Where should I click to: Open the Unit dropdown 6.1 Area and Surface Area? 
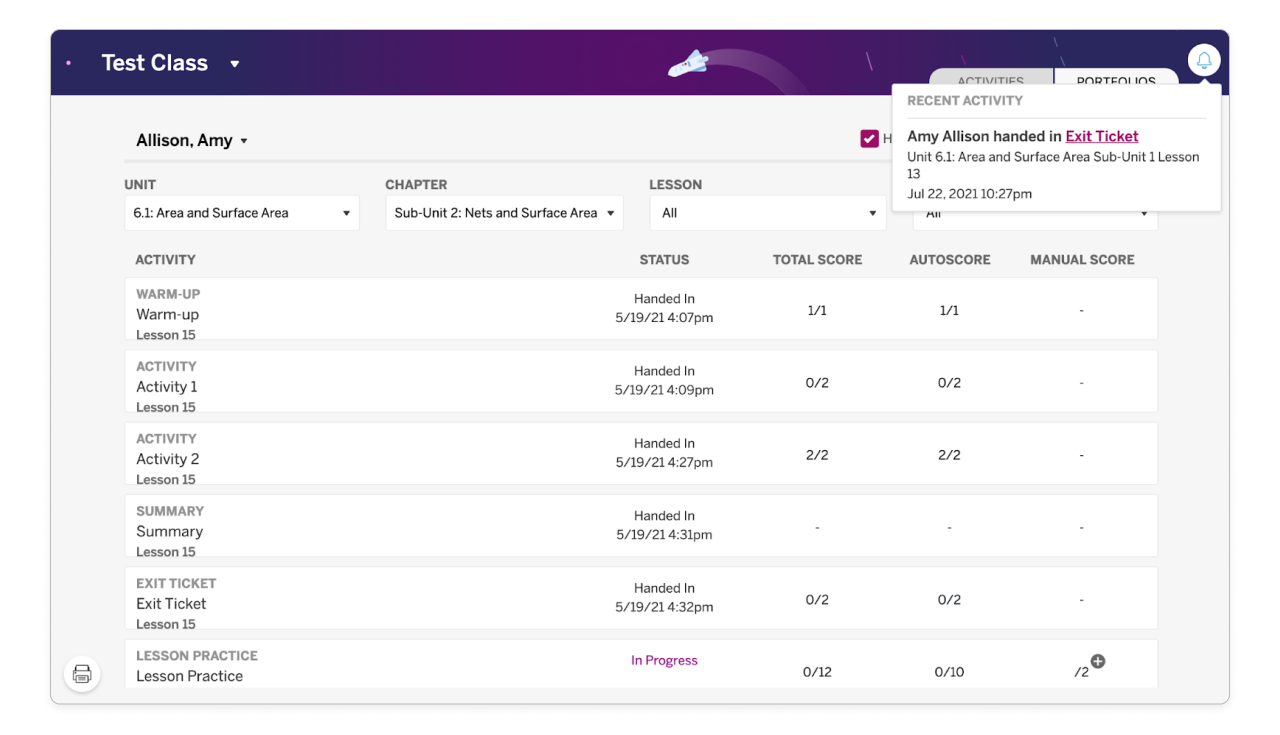242,213
